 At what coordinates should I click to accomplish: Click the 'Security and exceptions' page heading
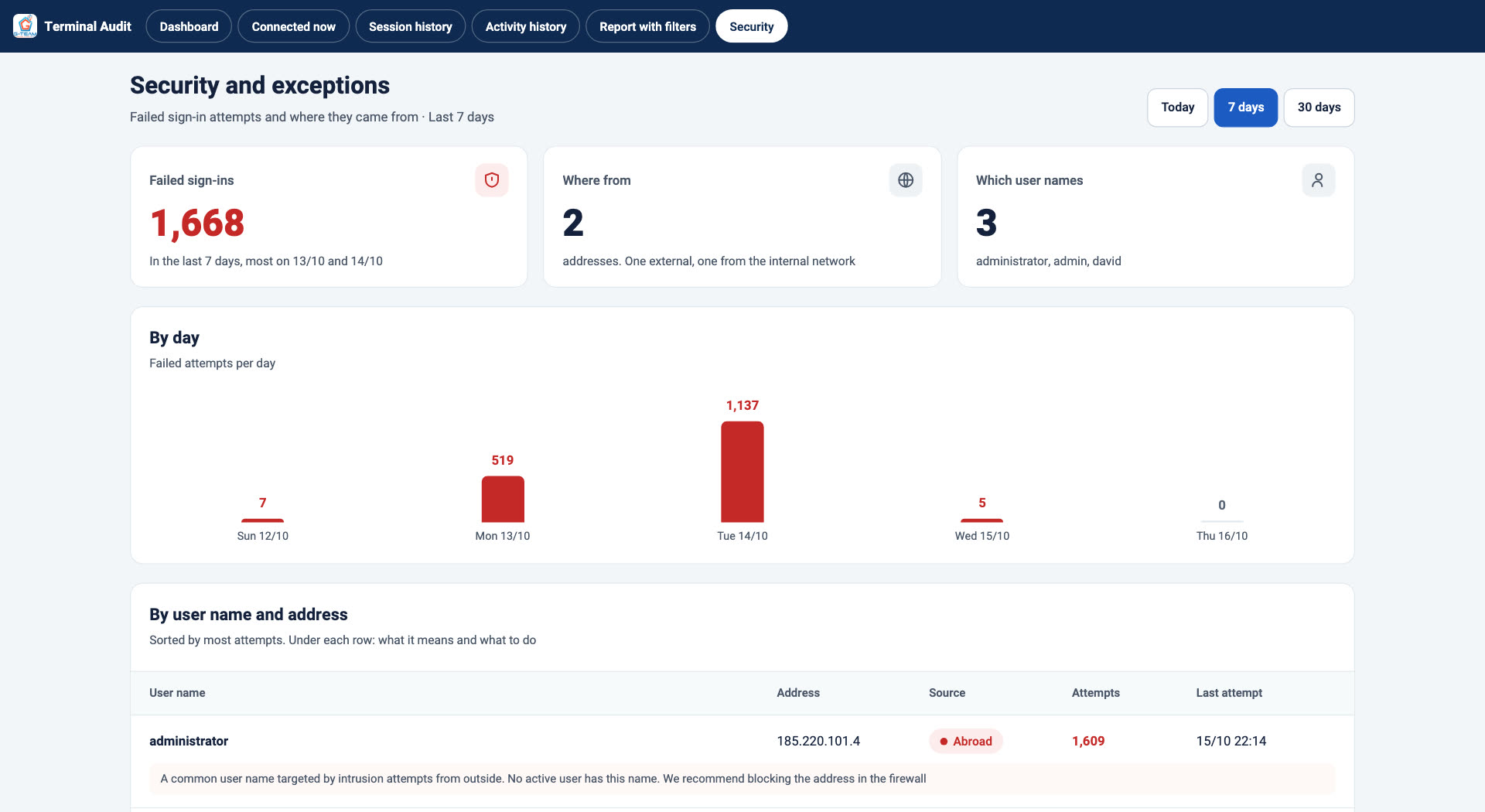tap(260, 85)
